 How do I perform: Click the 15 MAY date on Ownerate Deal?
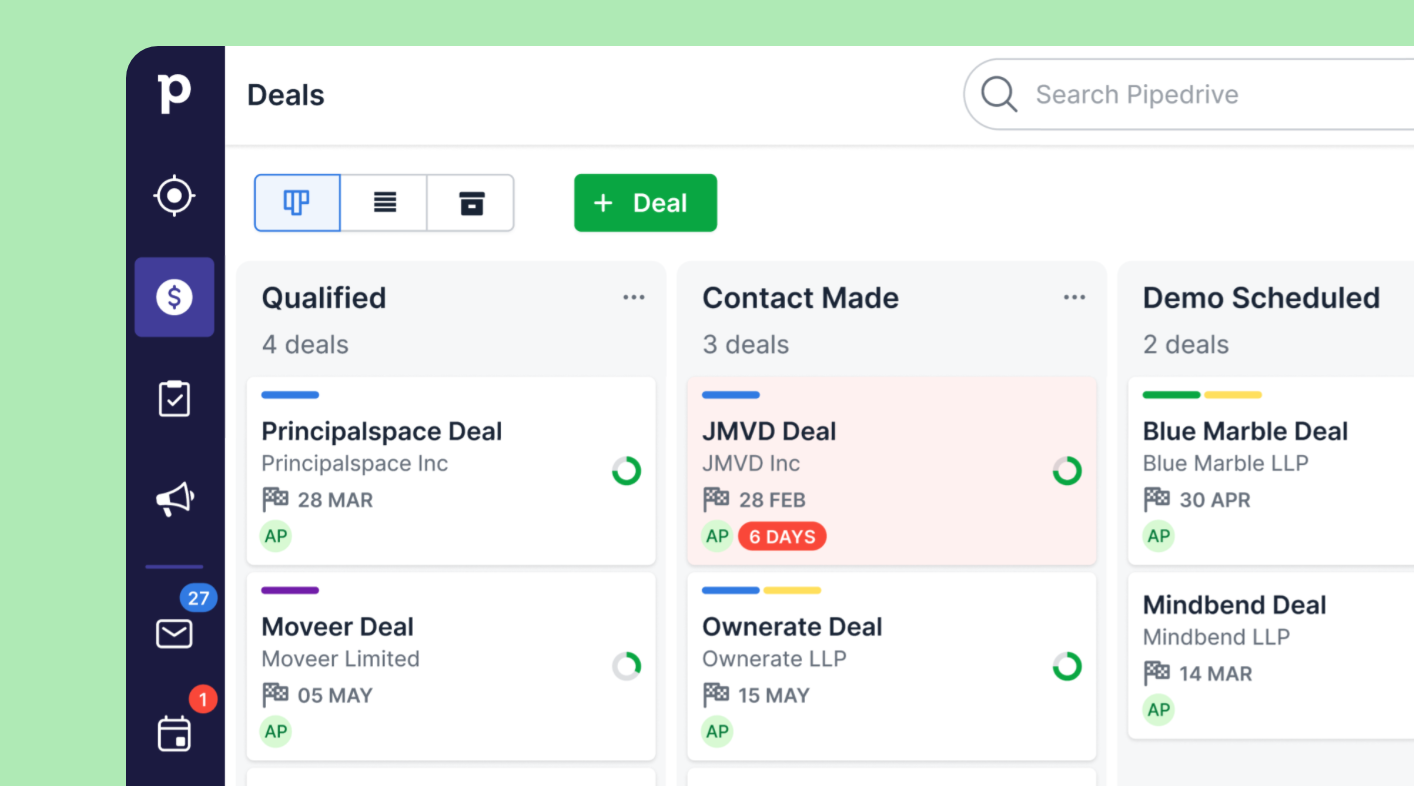tap(774, 696)
